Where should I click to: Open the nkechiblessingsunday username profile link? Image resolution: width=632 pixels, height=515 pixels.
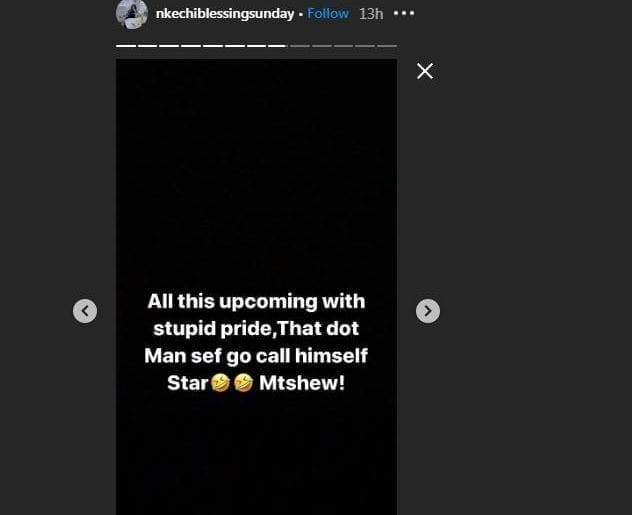point(224,13)
